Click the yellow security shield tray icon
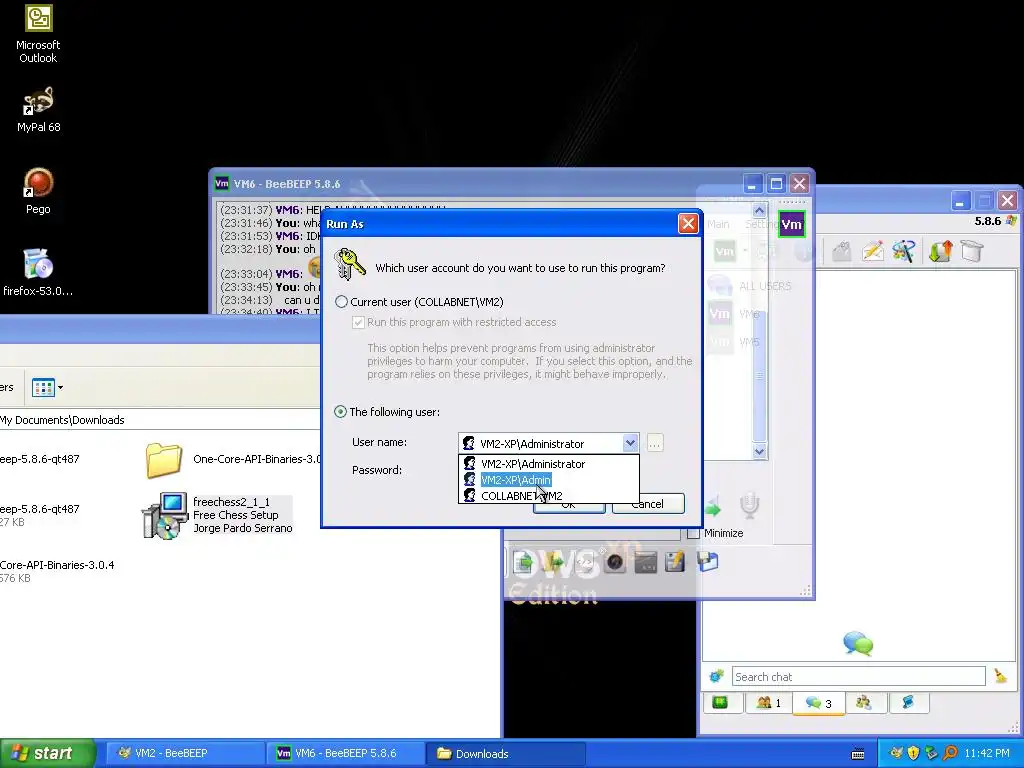Image resolution: width=1024 pixels, height=768 pixels. click(x=914, y=753)
